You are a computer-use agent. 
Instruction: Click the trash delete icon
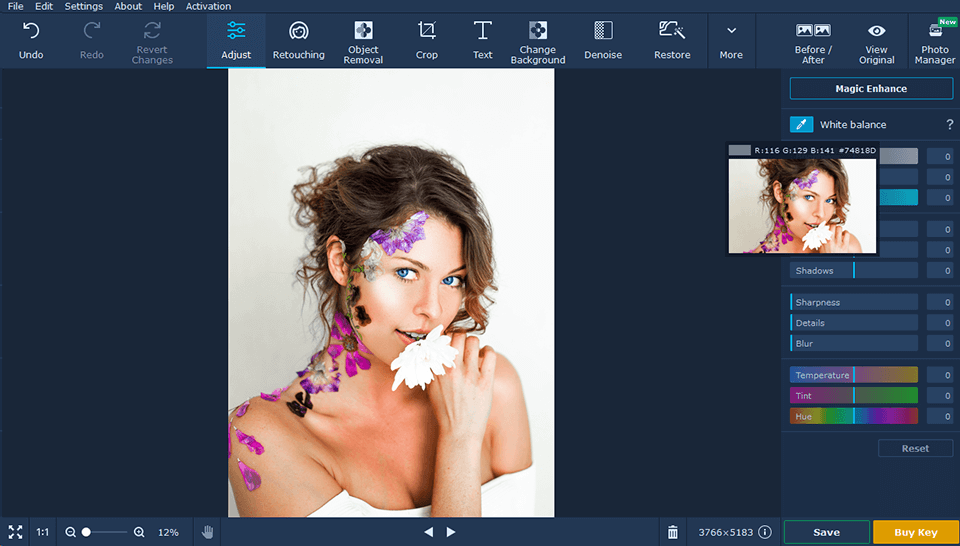coord(673,532)
